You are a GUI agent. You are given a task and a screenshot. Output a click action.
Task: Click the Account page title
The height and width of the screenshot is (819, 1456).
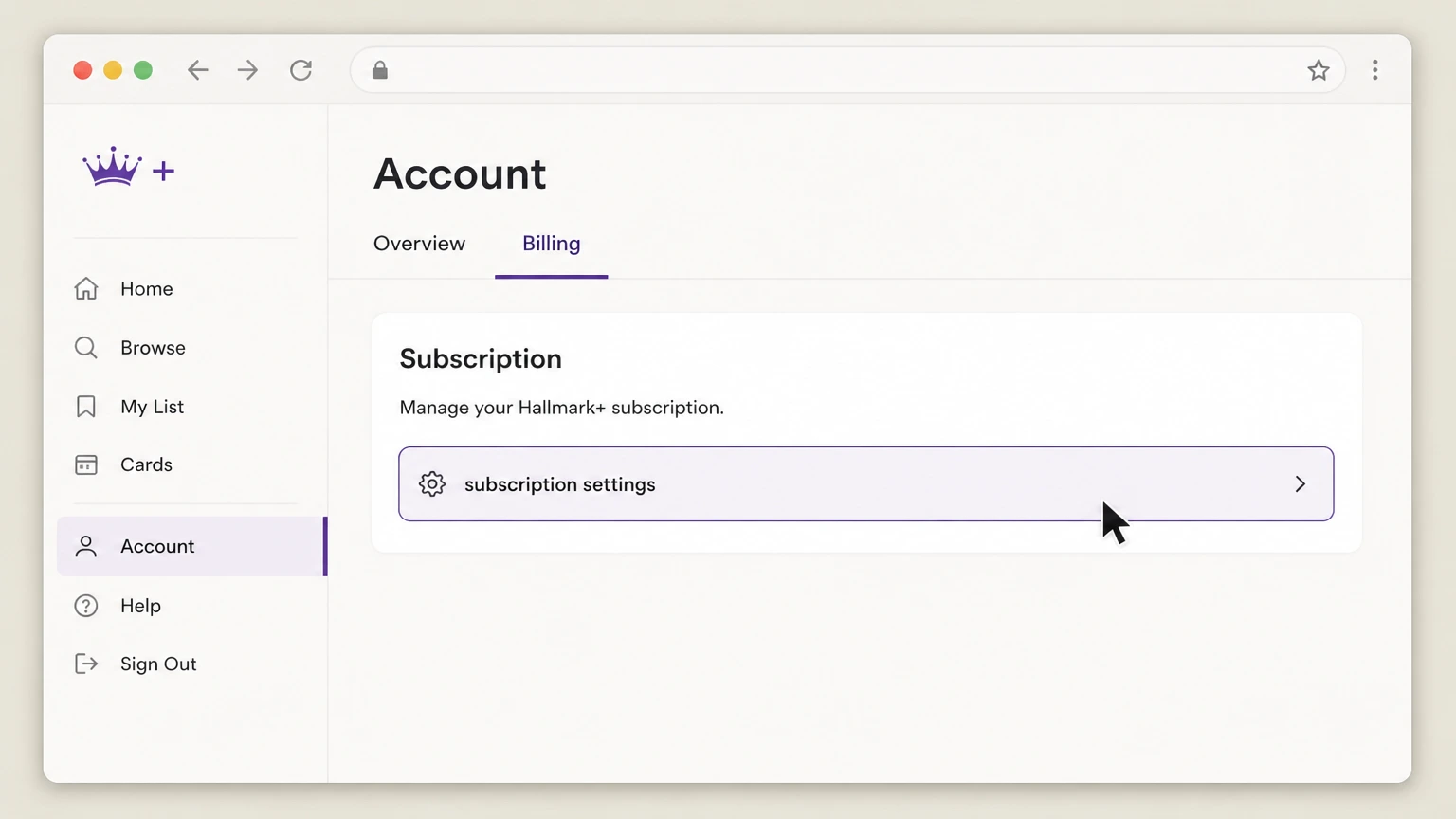(x=460, y=174)
